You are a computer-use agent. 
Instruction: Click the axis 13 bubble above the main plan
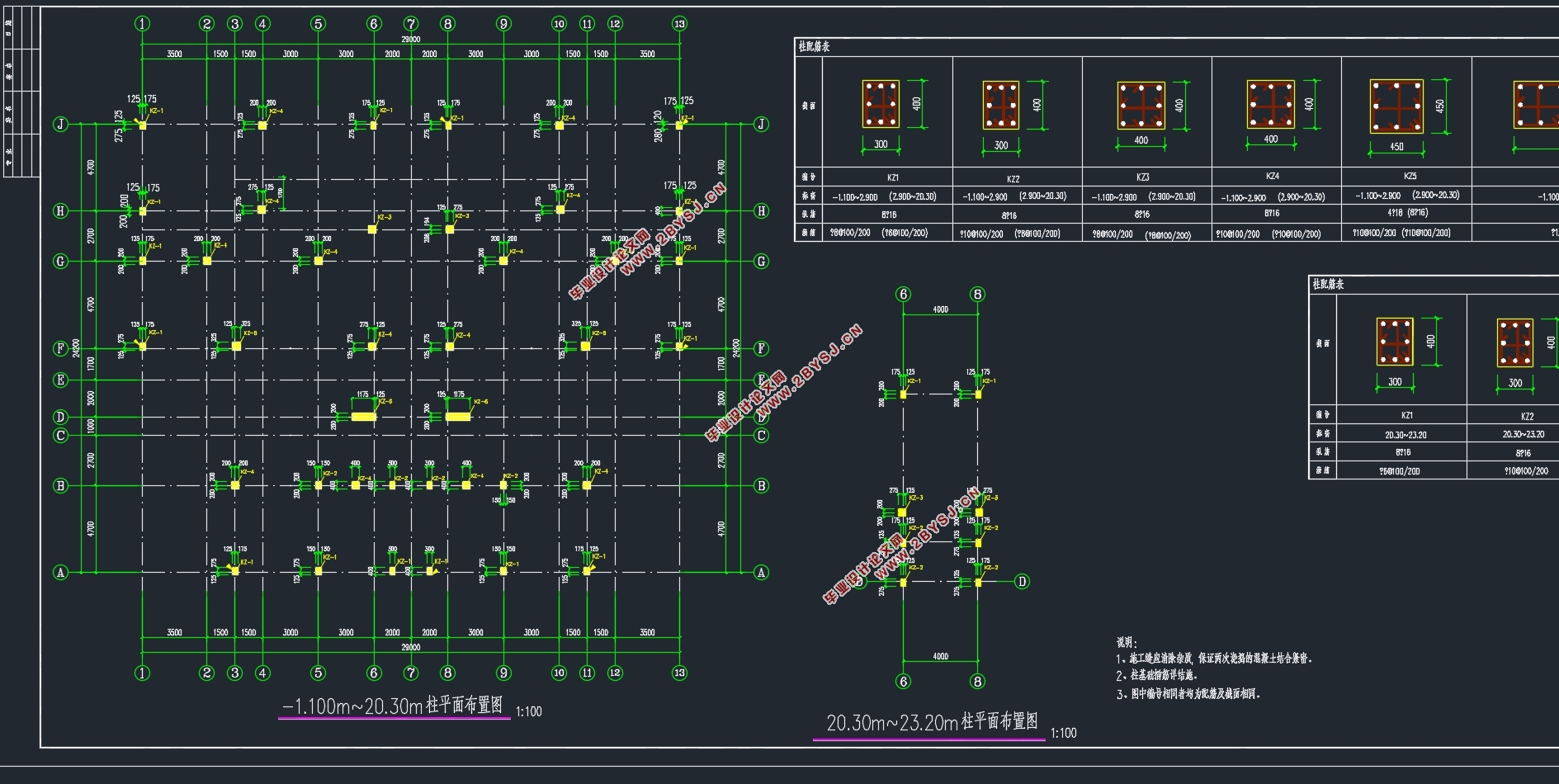679,24
